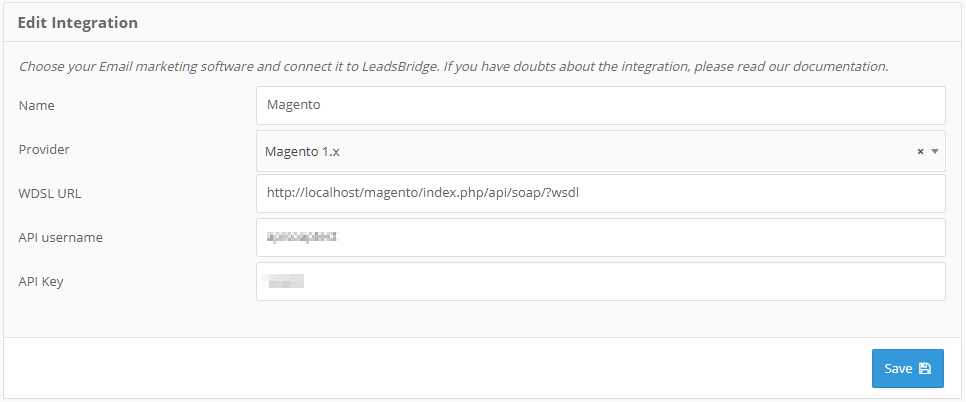Click the blue Save button

pos(907,369)
